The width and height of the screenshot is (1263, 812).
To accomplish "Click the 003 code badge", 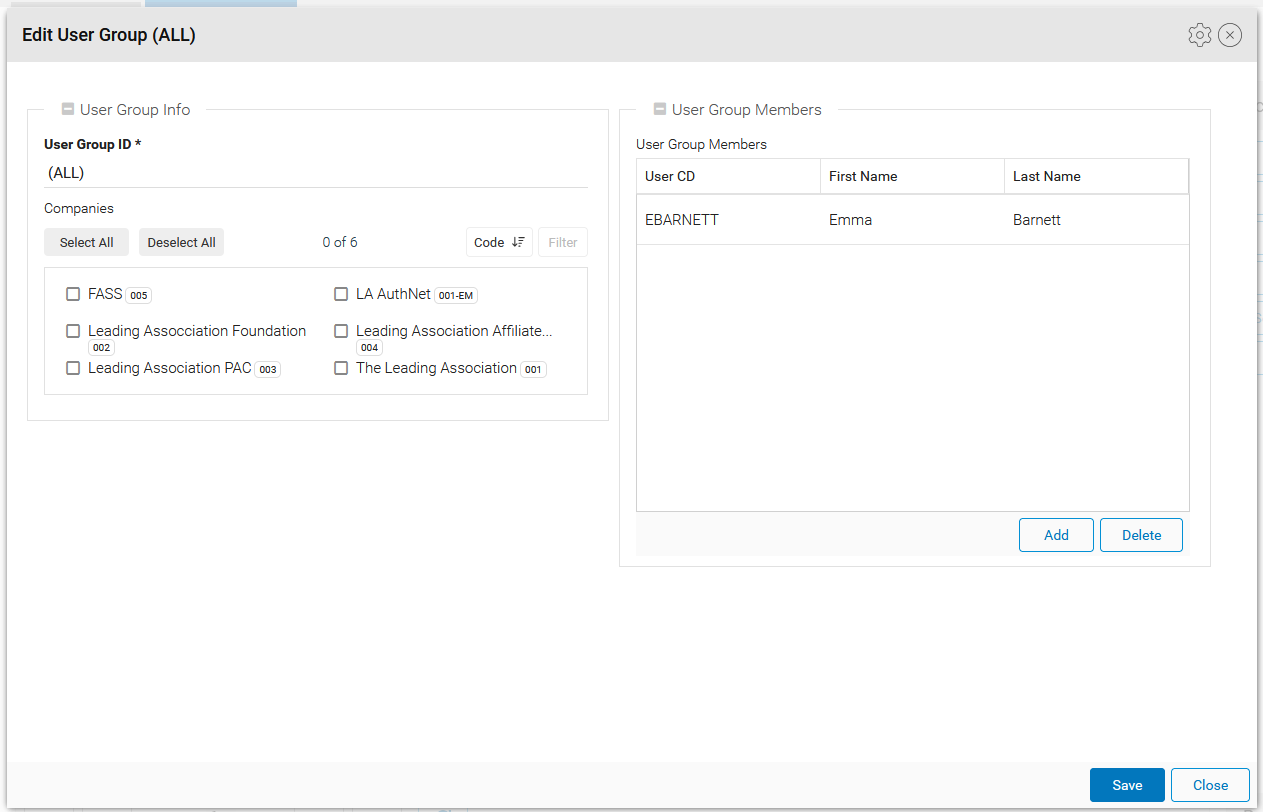I will 267,370.
